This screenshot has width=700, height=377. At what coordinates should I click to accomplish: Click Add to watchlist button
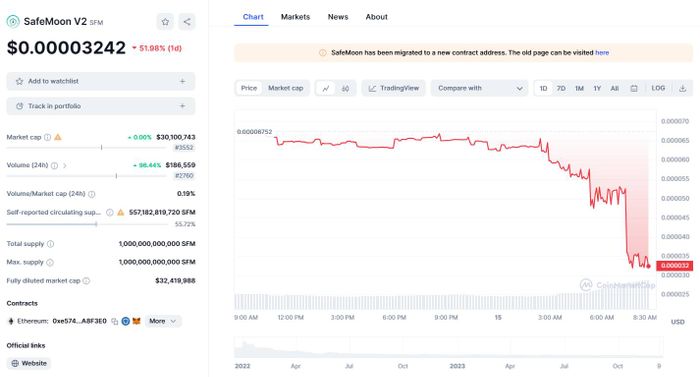(x=100, y=81)
